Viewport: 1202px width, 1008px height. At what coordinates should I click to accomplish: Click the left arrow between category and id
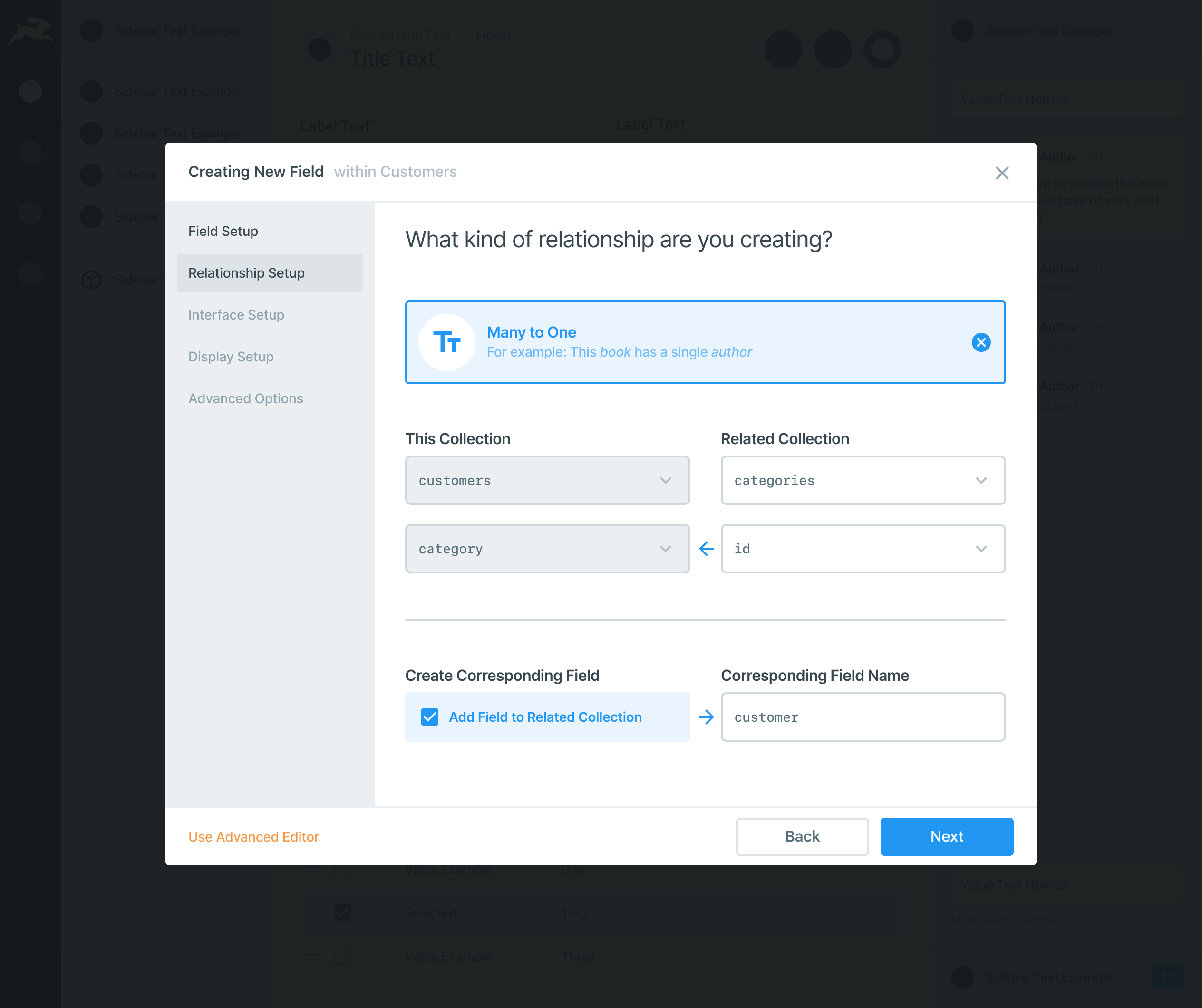(x=707, y=549)
